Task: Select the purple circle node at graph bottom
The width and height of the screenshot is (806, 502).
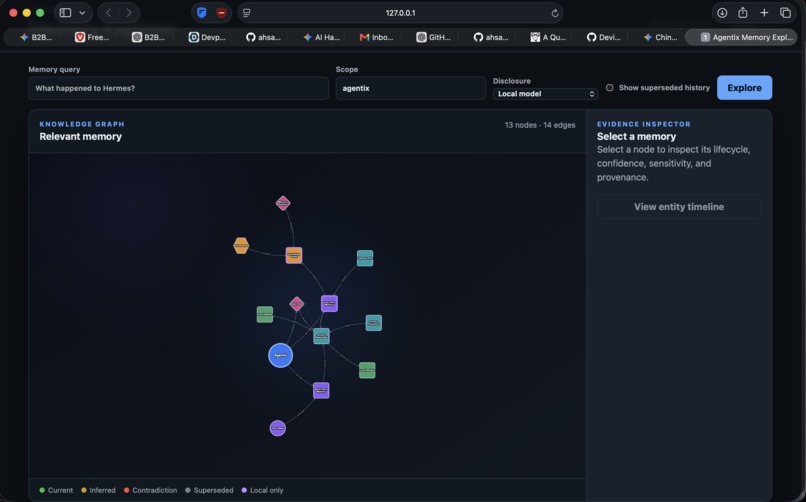Action: pyautogui.click(x=278, y=428)
